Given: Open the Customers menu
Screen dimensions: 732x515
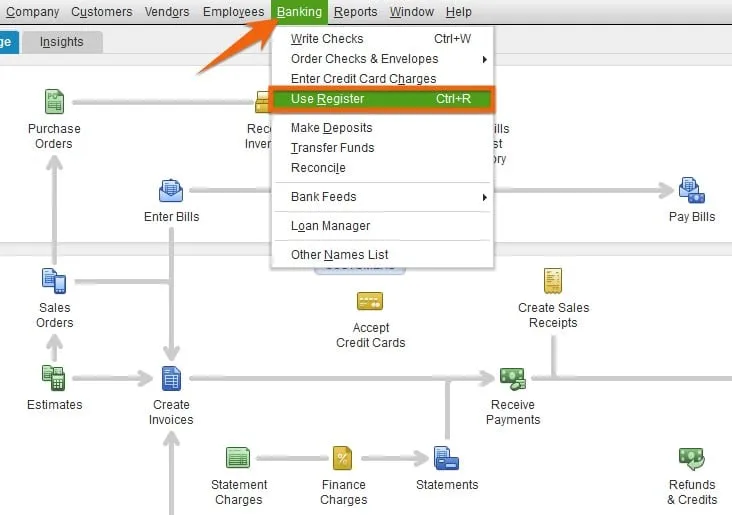Looking at the screenshot, I should (102, 12).
